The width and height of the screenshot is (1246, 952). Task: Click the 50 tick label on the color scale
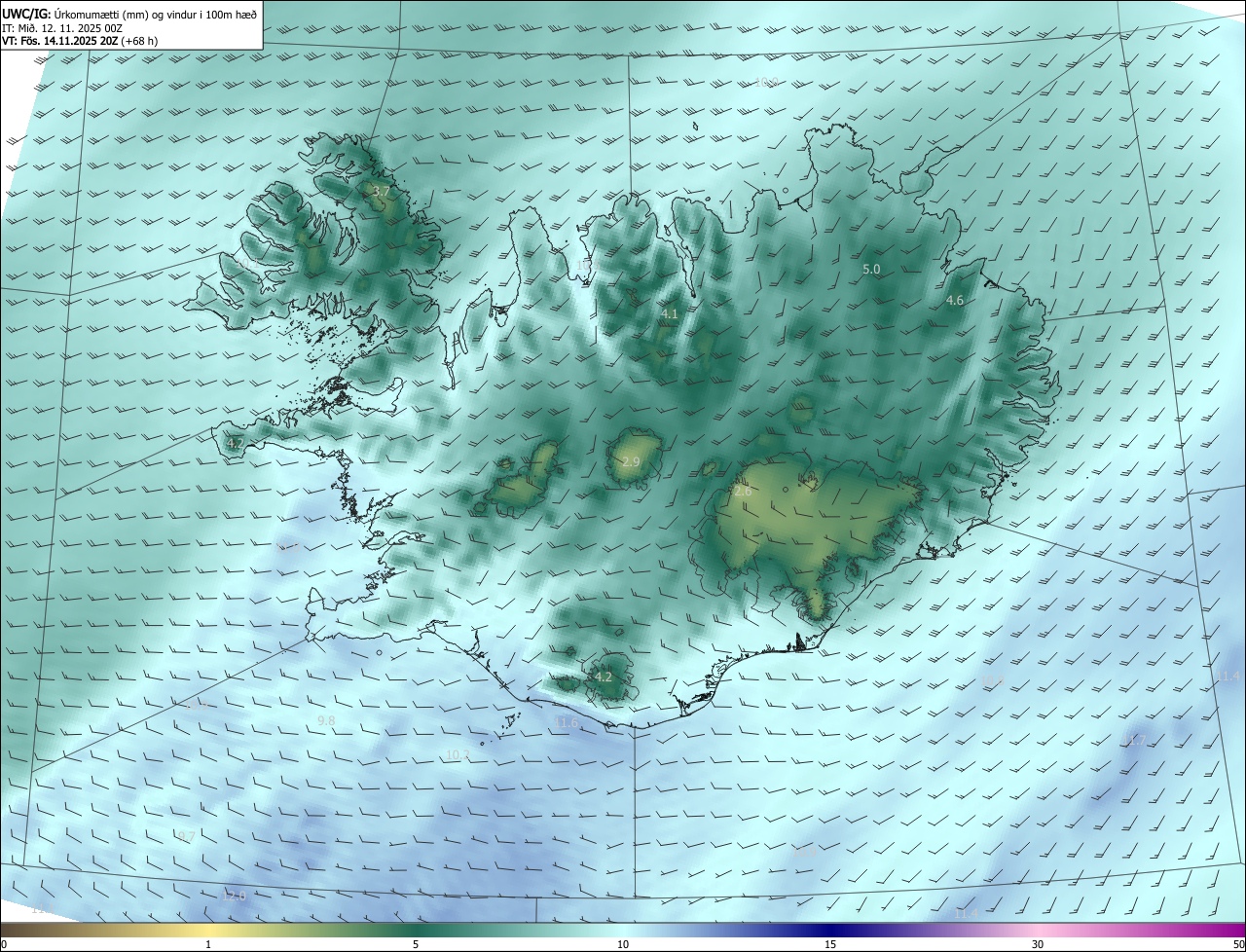[1238, 944]
